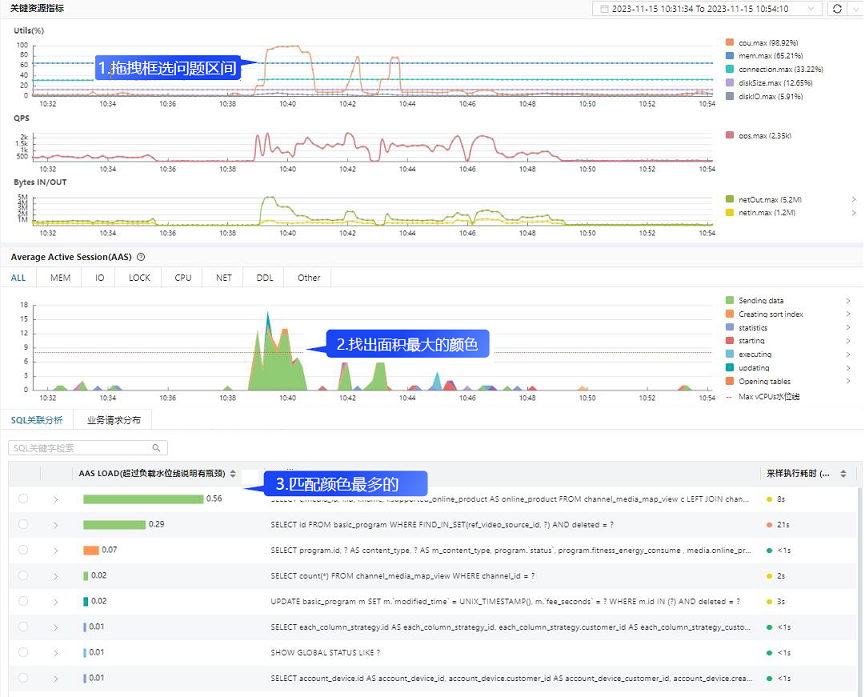Switch to the LOCK session tab
Viewport: 865px width, 697px height.
pyautogui.click(x=139, y=278)
